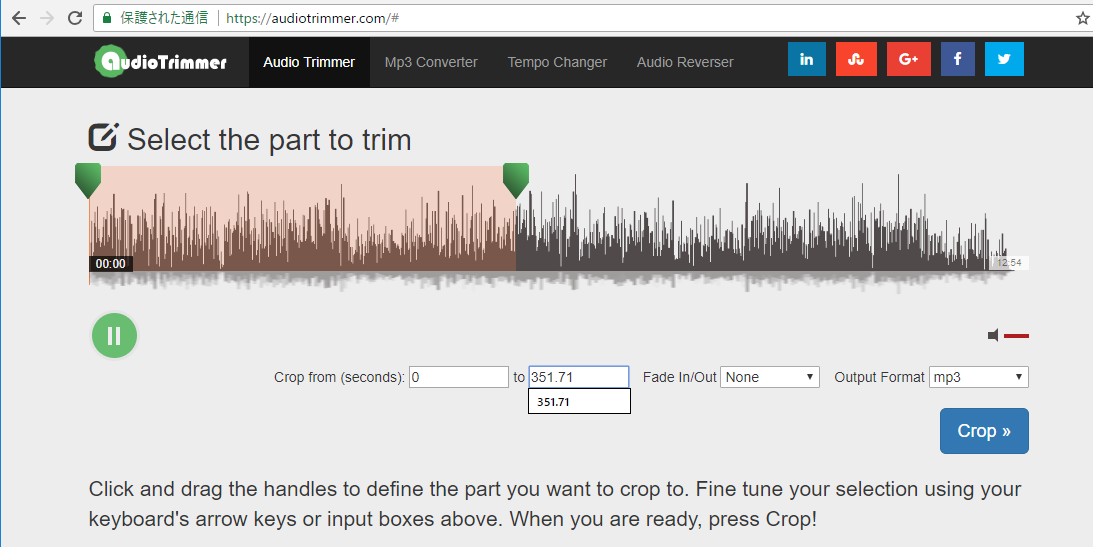Go back with browser arrow
The height and width of the screenshot is (547, 1093).
(x=18, y=18)
